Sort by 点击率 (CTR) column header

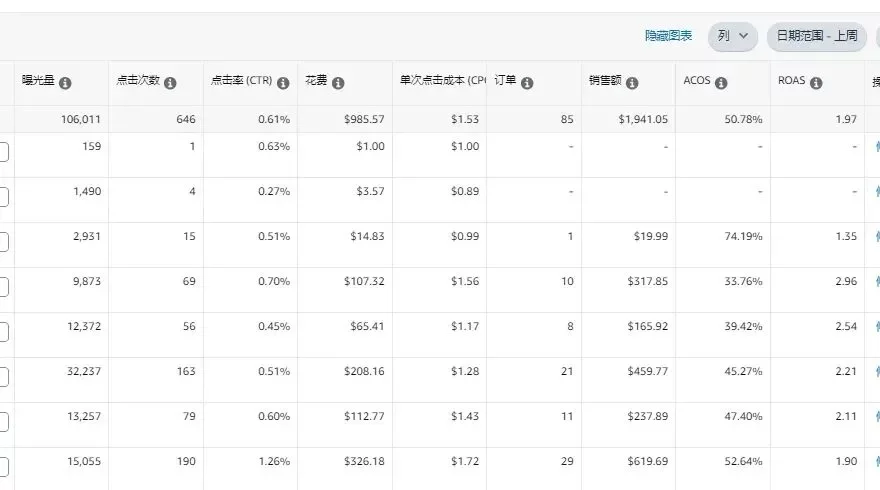tap(241, 80)
